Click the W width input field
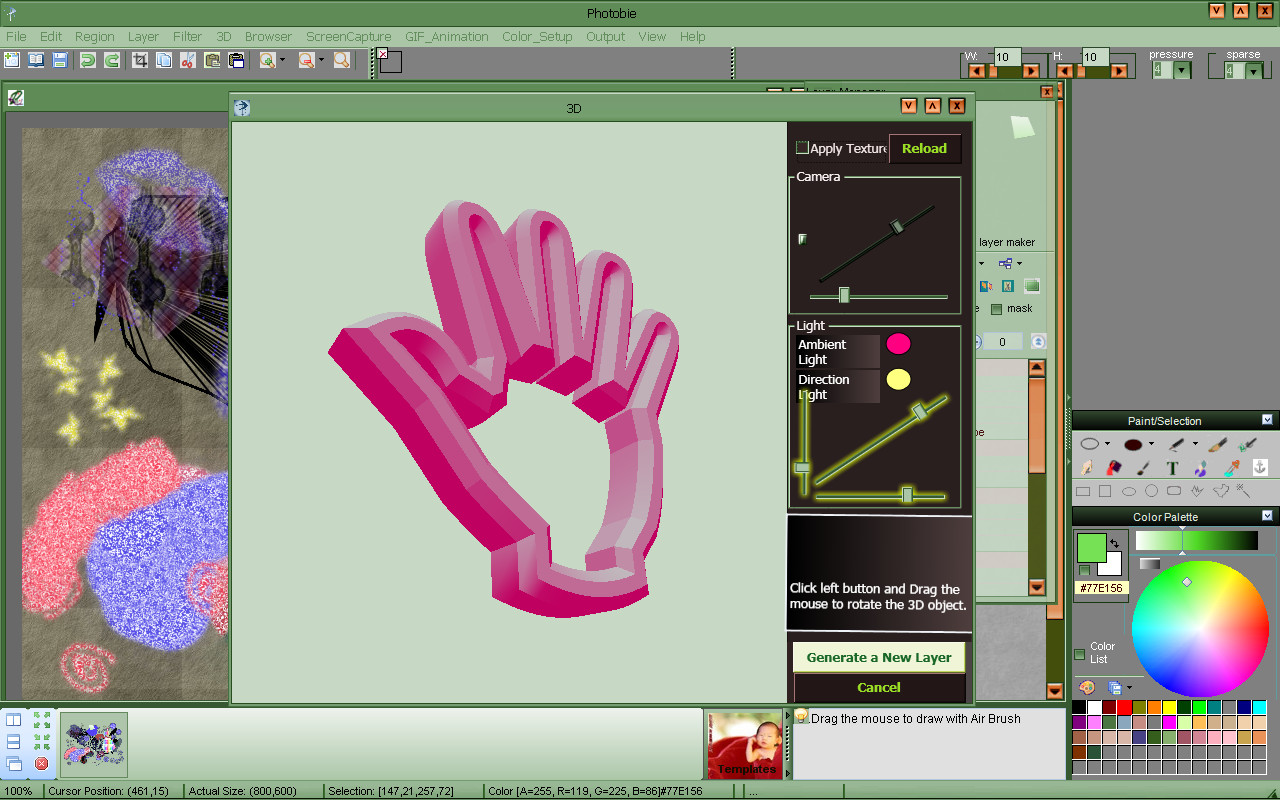Viewport: 1280px width, 800px height. point(1007,57)
